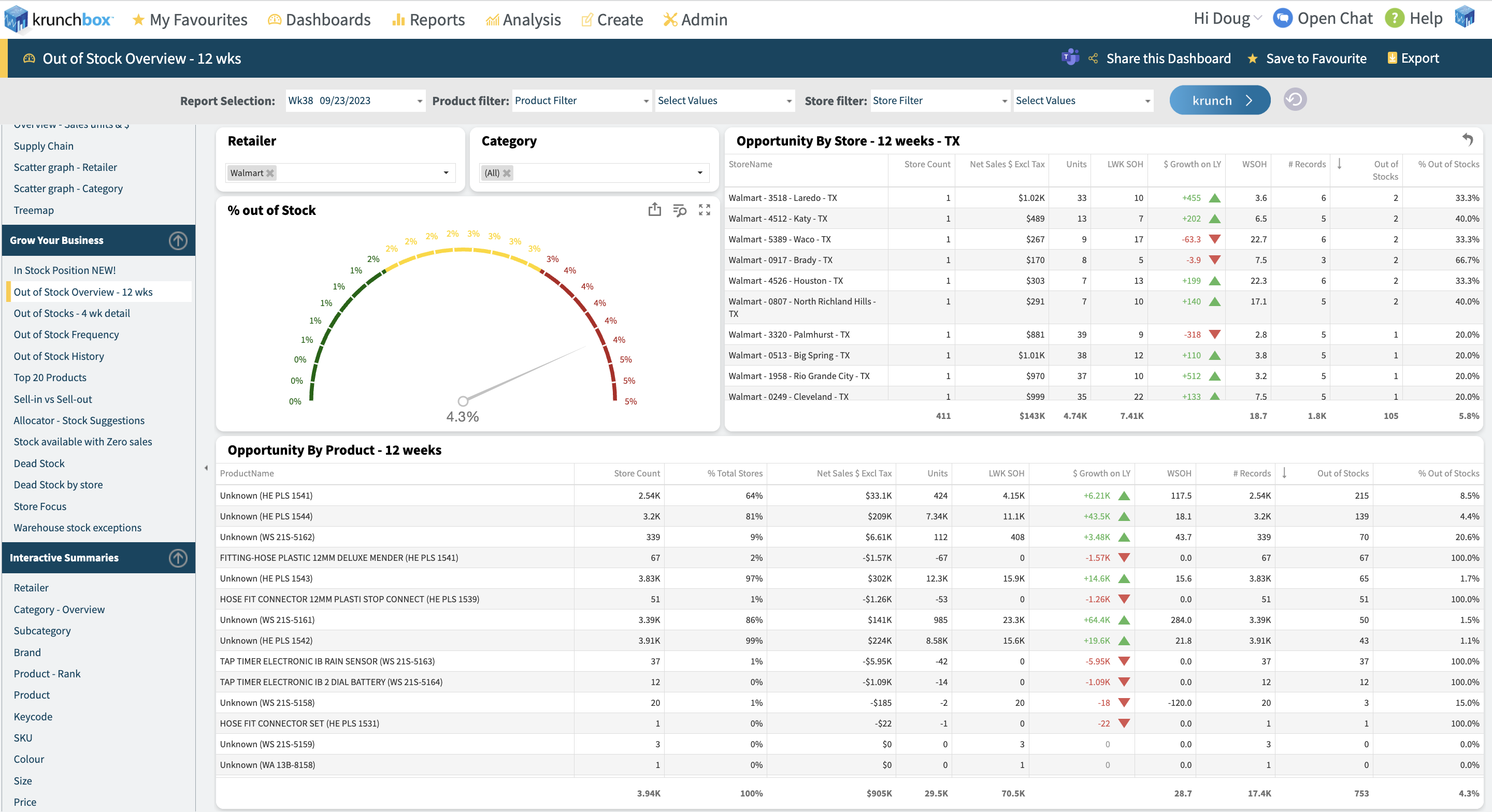Click the Open Chat bubble icon
The width and height of the screenshot is (1492, 812).
[x=1282, y=18]
